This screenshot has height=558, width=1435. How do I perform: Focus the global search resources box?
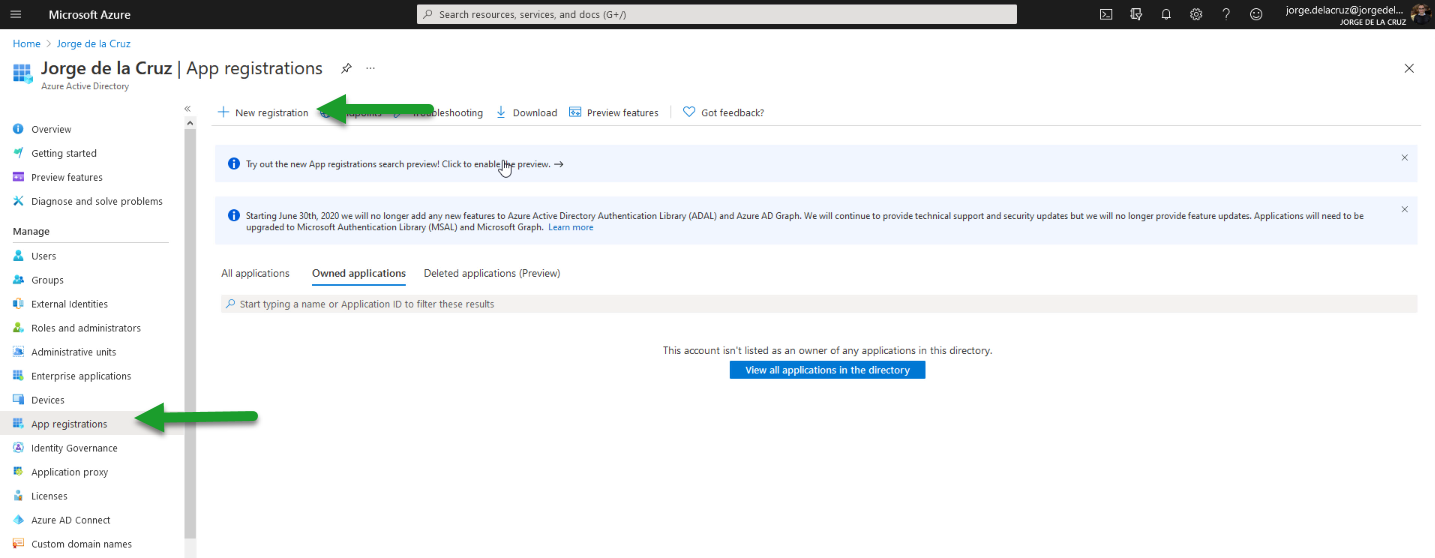click(716, 14)
